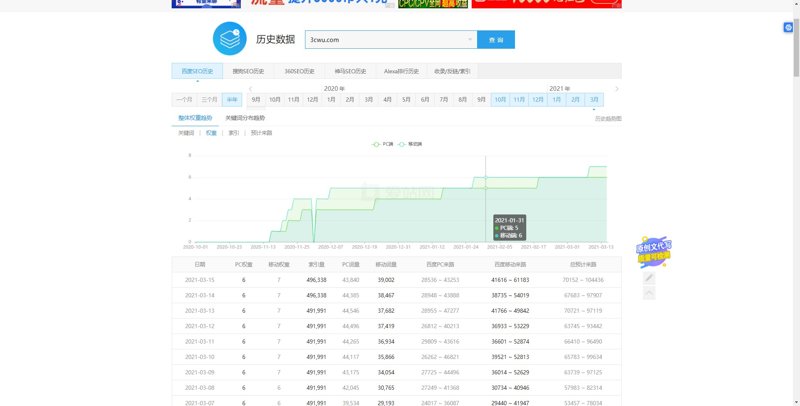The image size is (800, 406).
Task: Toggle the PC端 legend series marker
Action: click(x=381, y=144)
